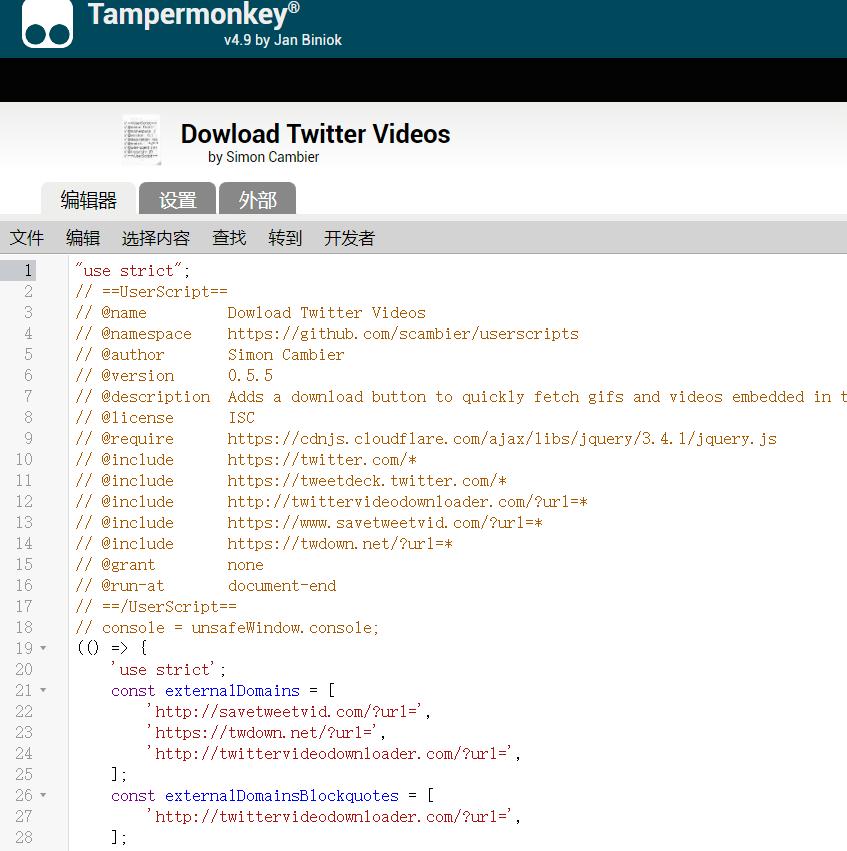Collapse externalDomainsBlockquotes block at line 26
The height and width of the screenshot is (851, 847).
coord(43,796)
